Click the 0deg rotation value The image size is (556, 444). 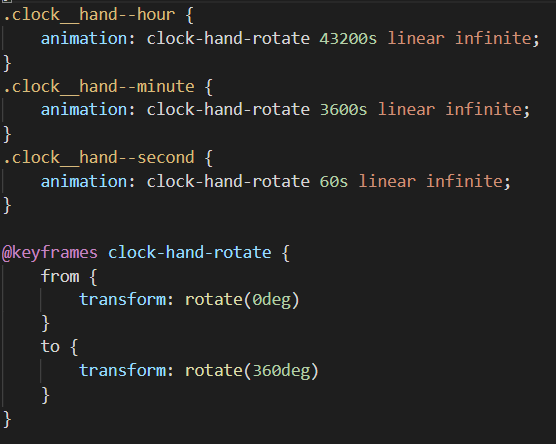point(271,300)
